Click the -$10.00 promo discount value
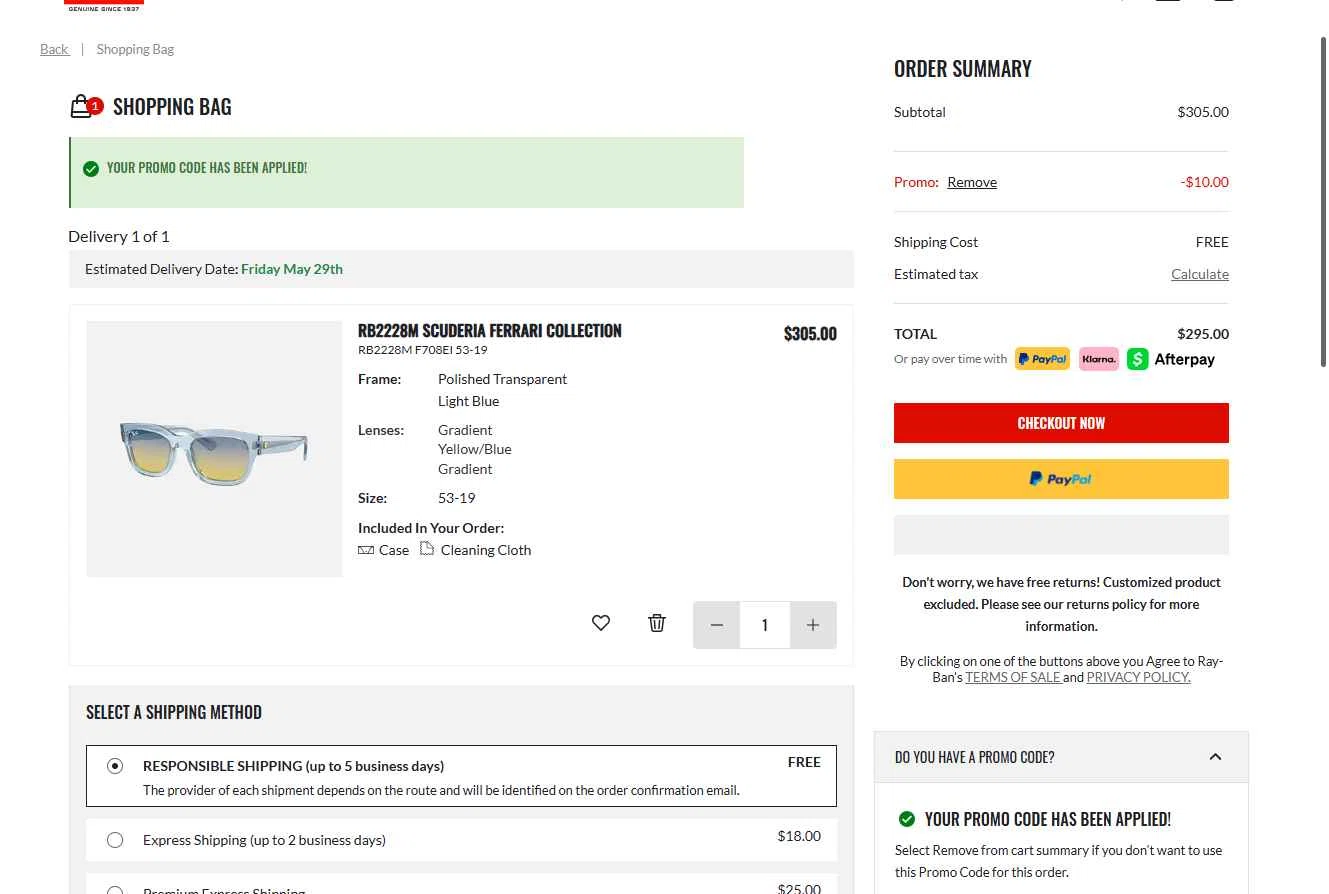1329x894 pixels. [x=1204, y=182]
